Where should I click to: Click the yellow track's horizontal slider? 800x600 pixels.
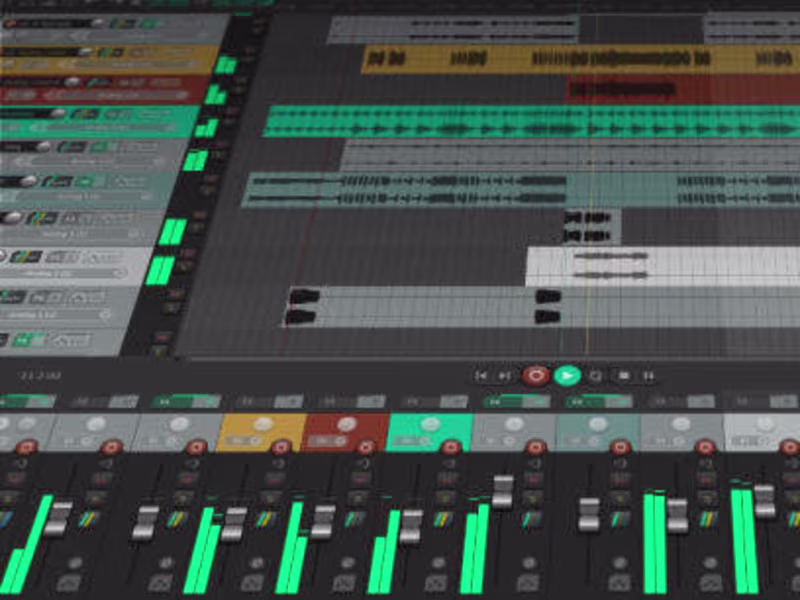click(129, 65)
